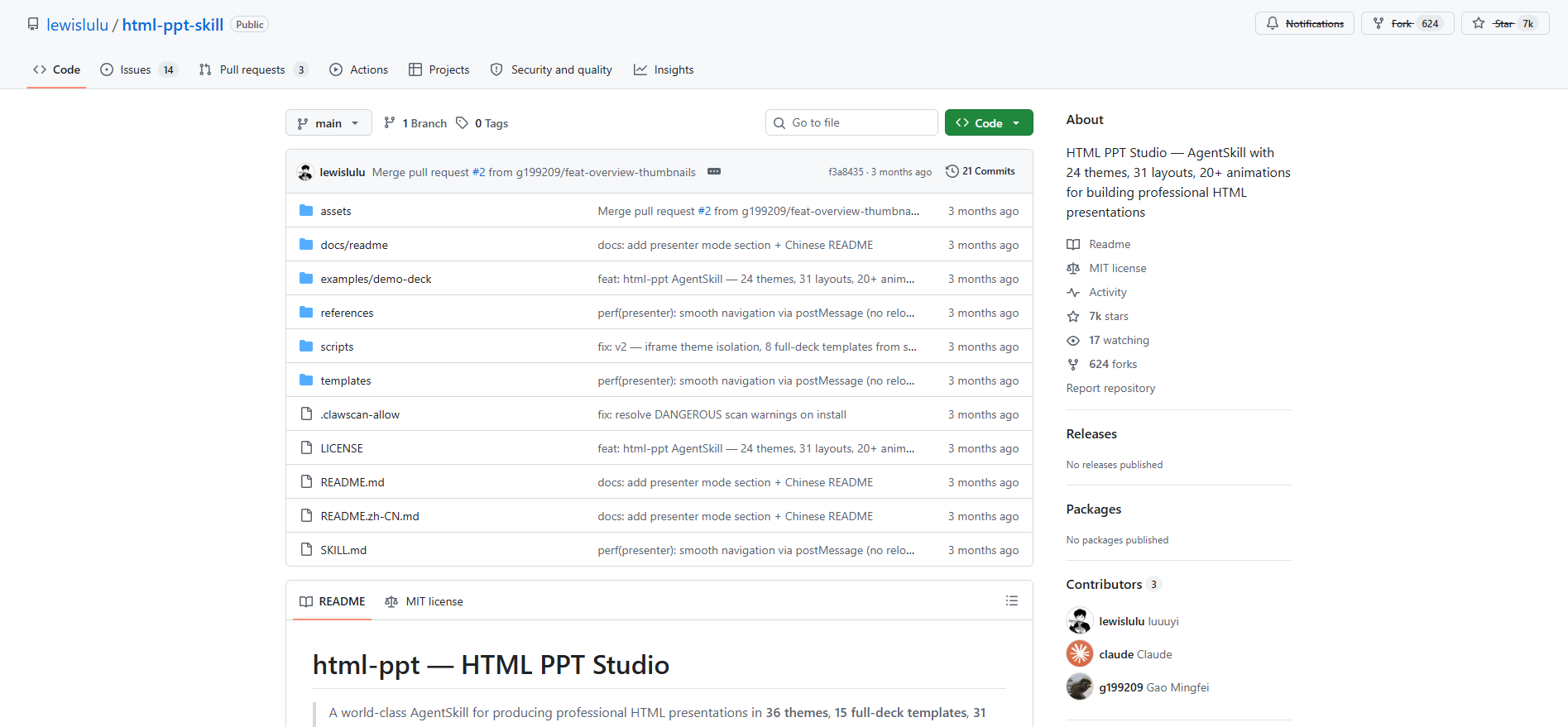Click the fork count 624 in header
Screen dimensions: 1568x727
click(1430, 23)
